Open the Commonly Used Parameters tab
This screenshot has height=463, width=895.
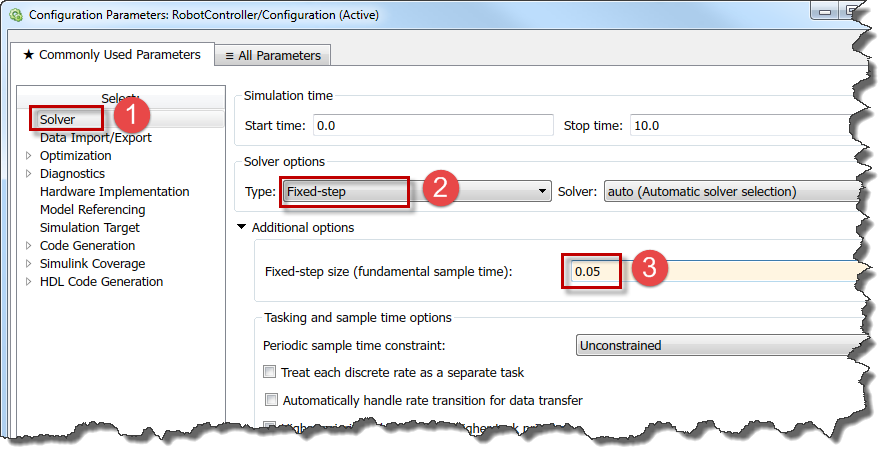(x=111, y=55)
